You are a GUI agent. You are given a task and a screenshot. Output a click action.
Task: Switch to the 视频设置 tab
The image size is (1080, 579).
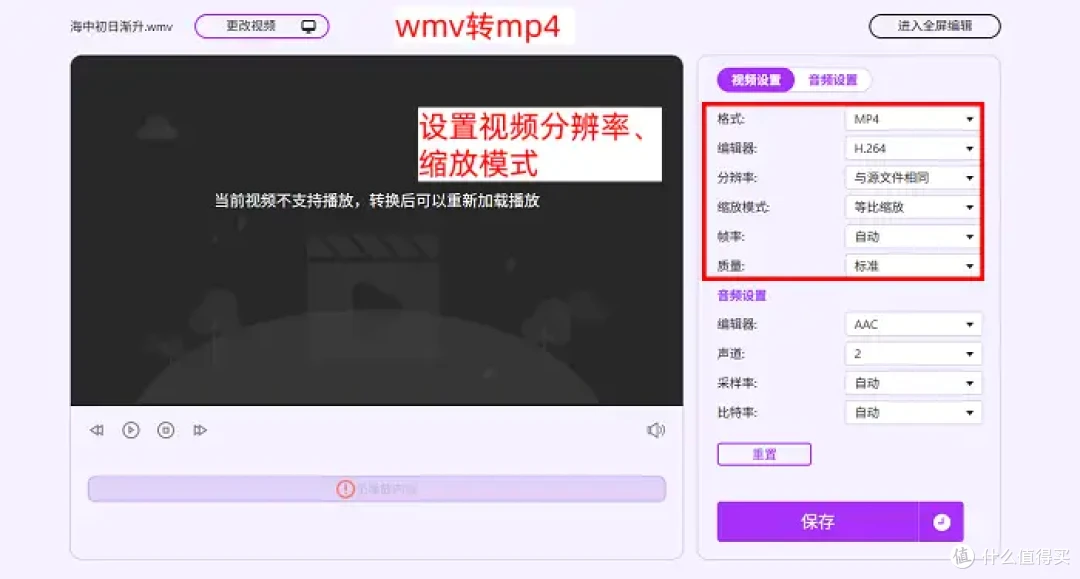coord(756,80)
